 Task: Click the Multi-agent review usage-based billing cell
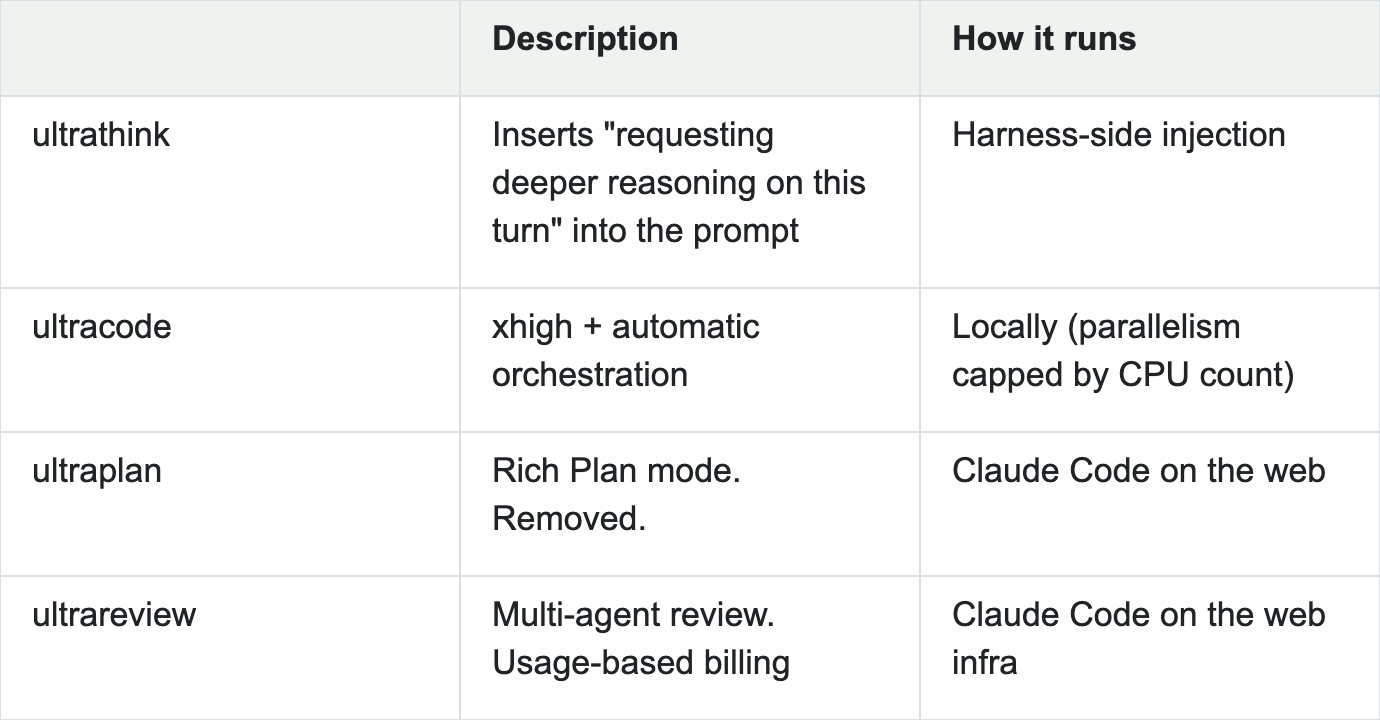(641, 639)
